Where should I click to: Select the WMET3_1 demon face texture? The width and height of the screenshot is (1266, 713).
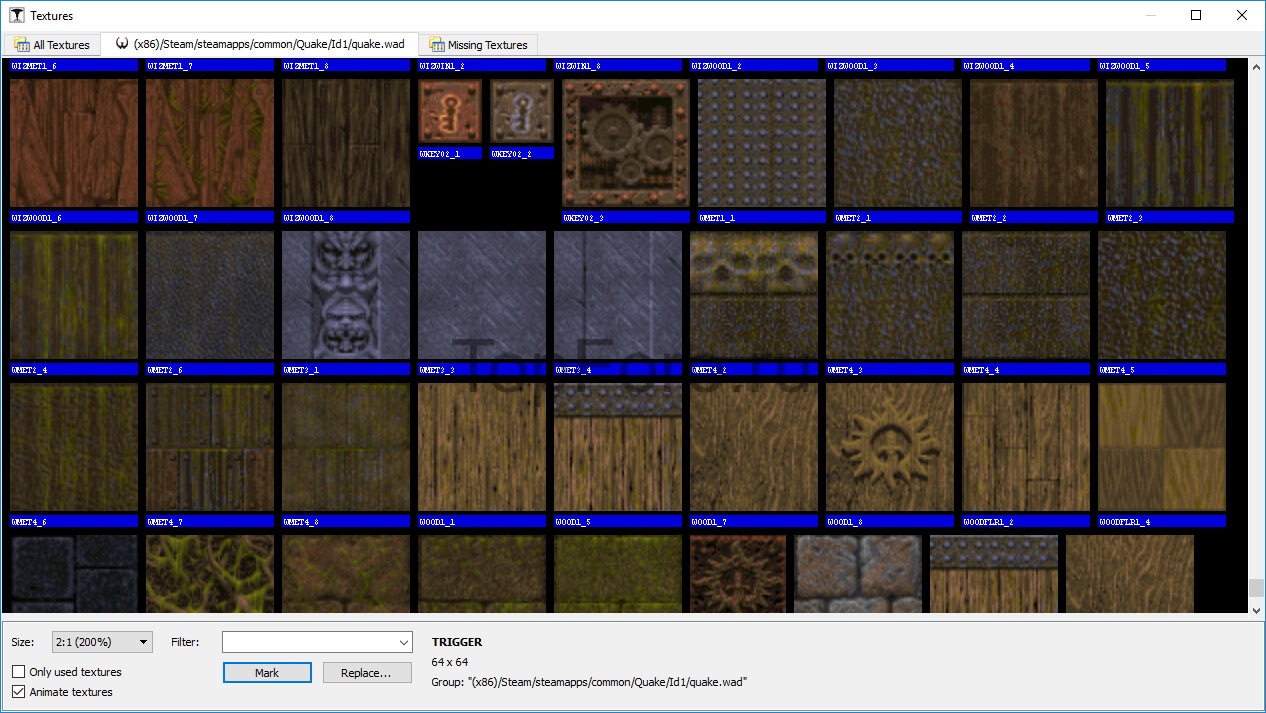coord(346,295)
